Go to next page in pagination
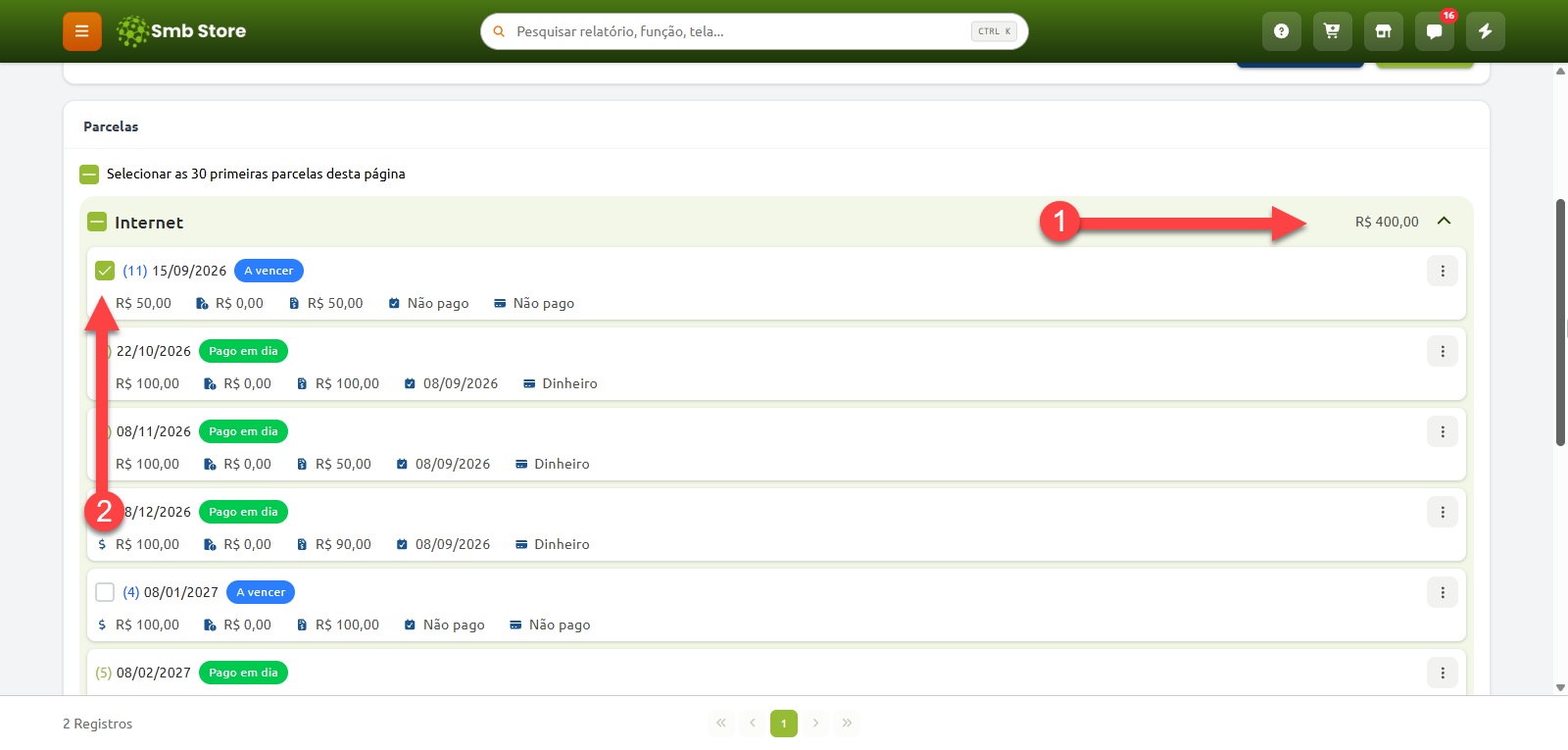 815,724
